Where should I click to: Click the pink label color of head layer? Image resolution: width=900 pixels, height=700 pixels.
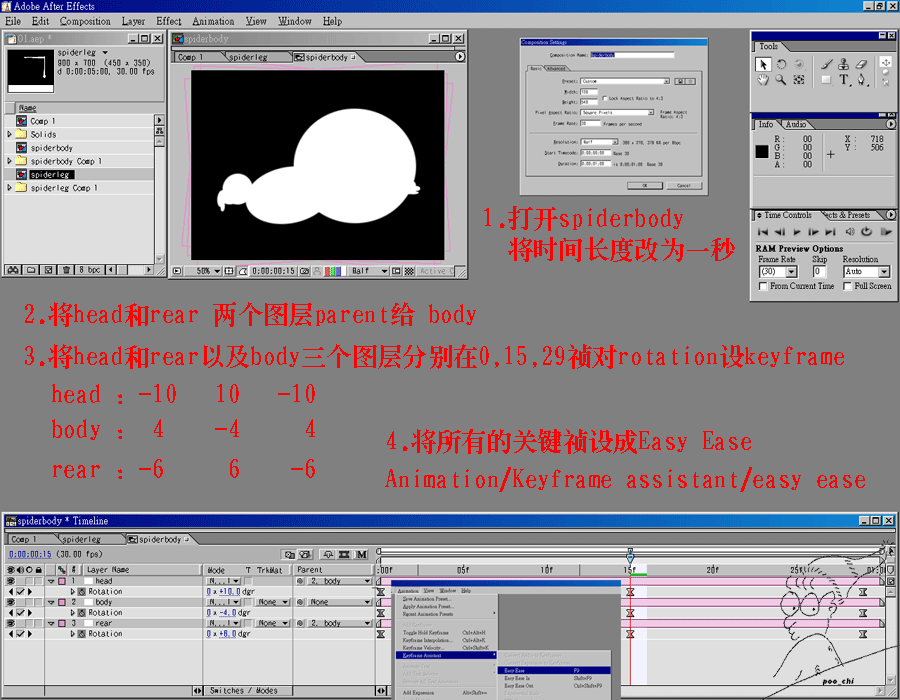point(62,581)
